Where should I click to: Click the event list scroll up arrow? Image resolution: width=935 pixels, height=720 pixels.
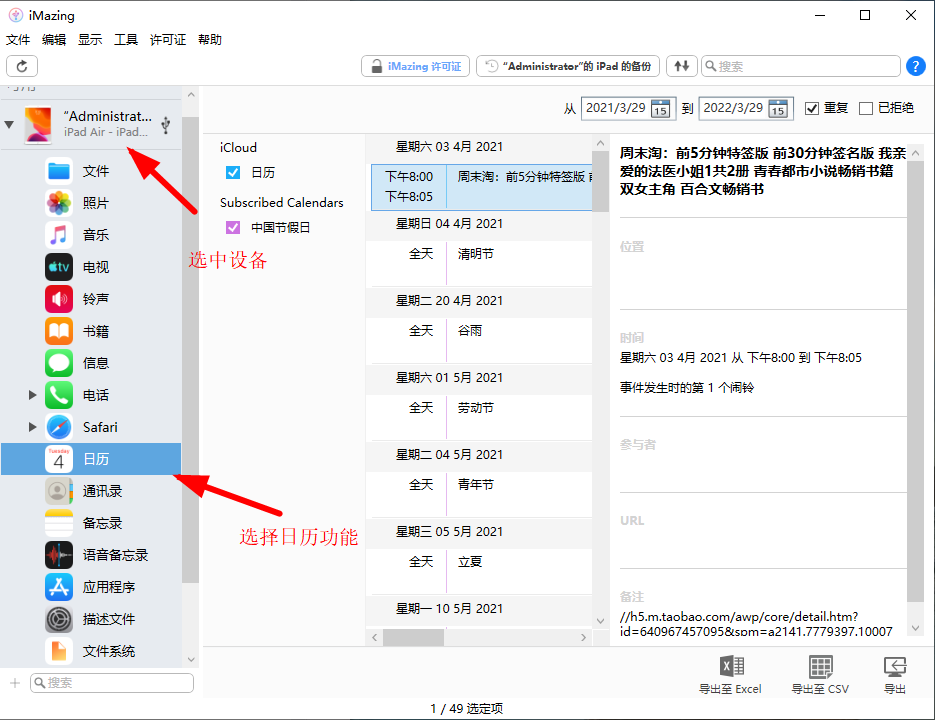(x=600, y=143)
